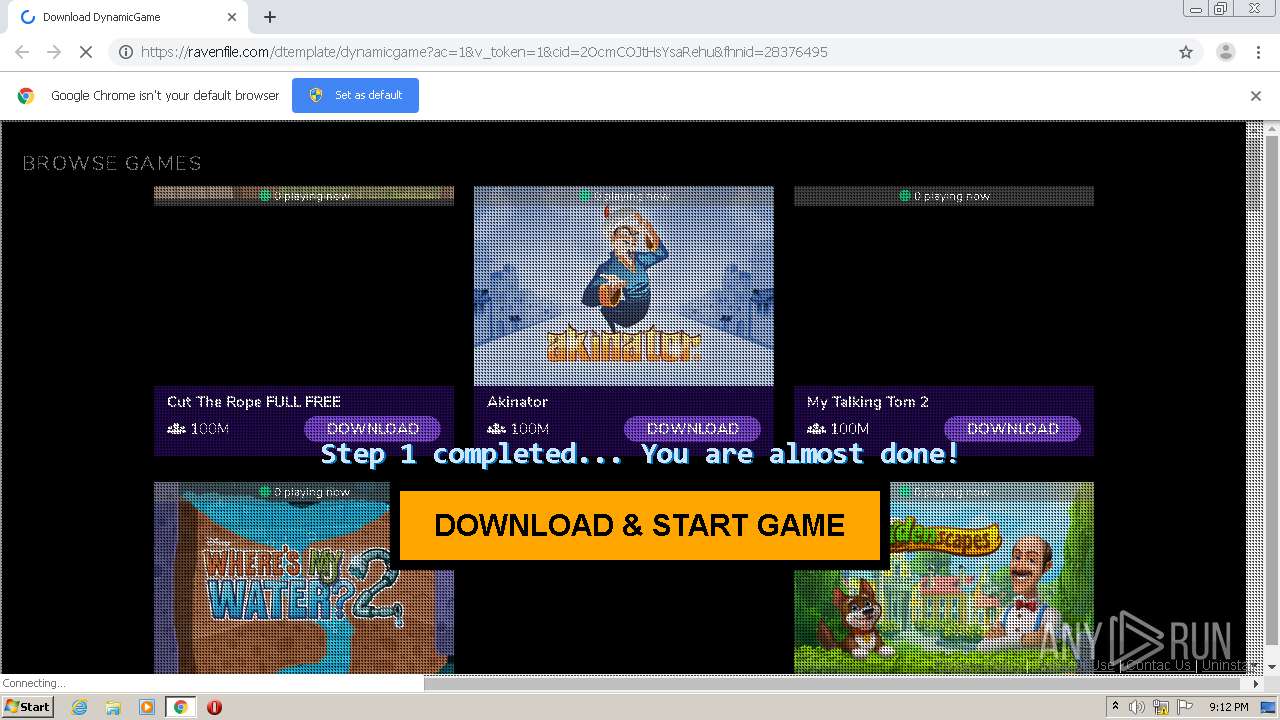Click the 9:12 PM clock
Screen dimensions: 1280x720
click(1228, 707)
